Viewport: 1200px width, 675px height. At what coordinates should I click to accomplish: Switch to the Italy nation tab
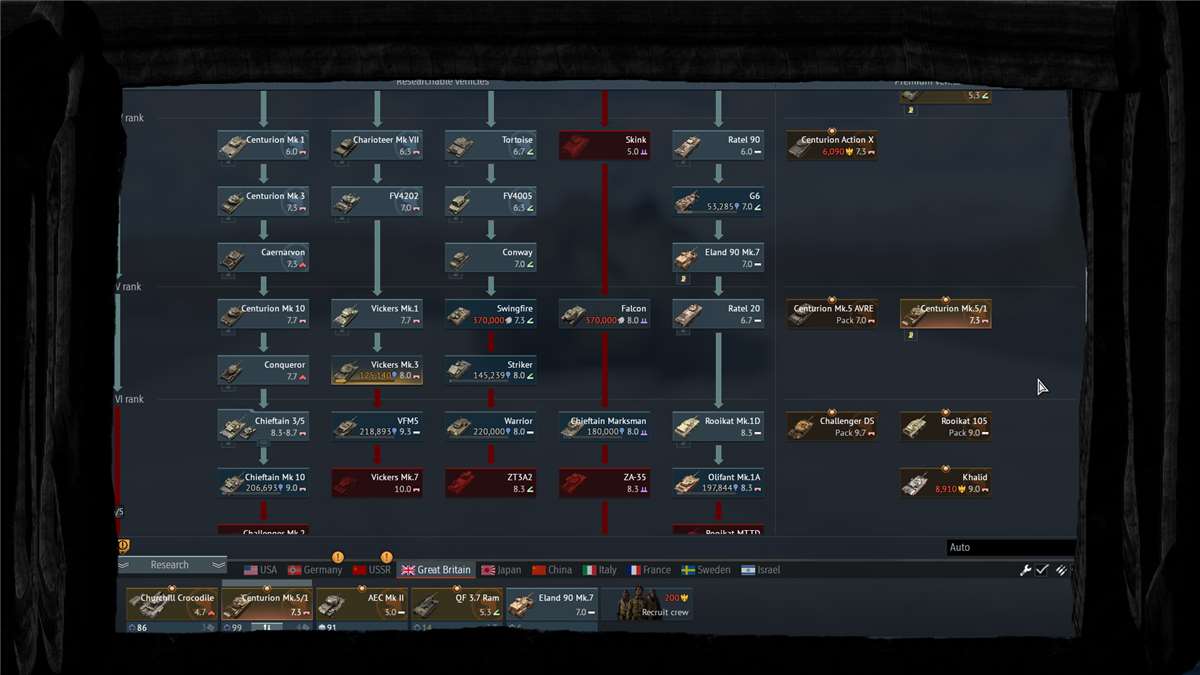click(x=600, y=570)
